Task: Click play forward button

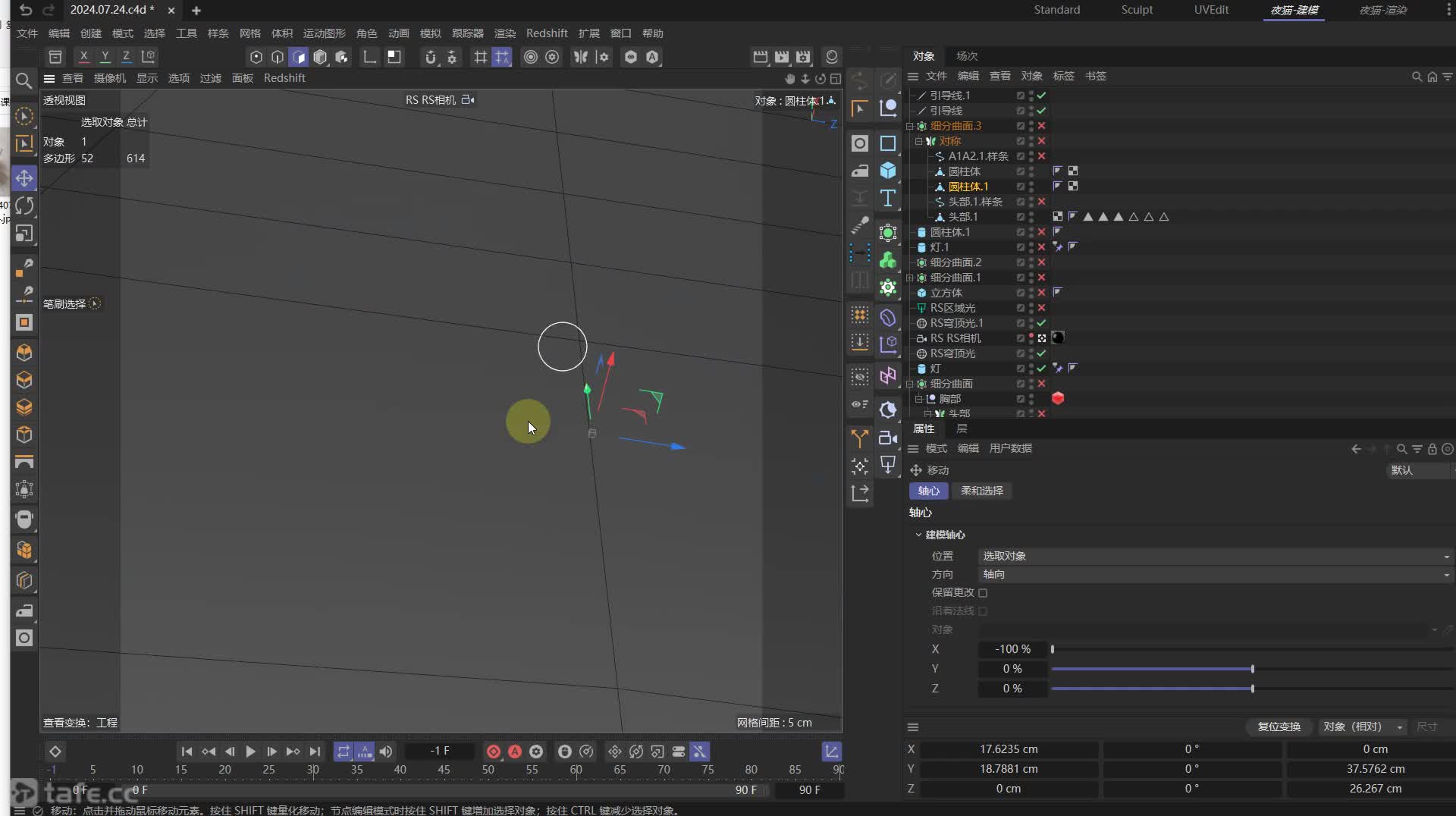Action: pos(250,752)
